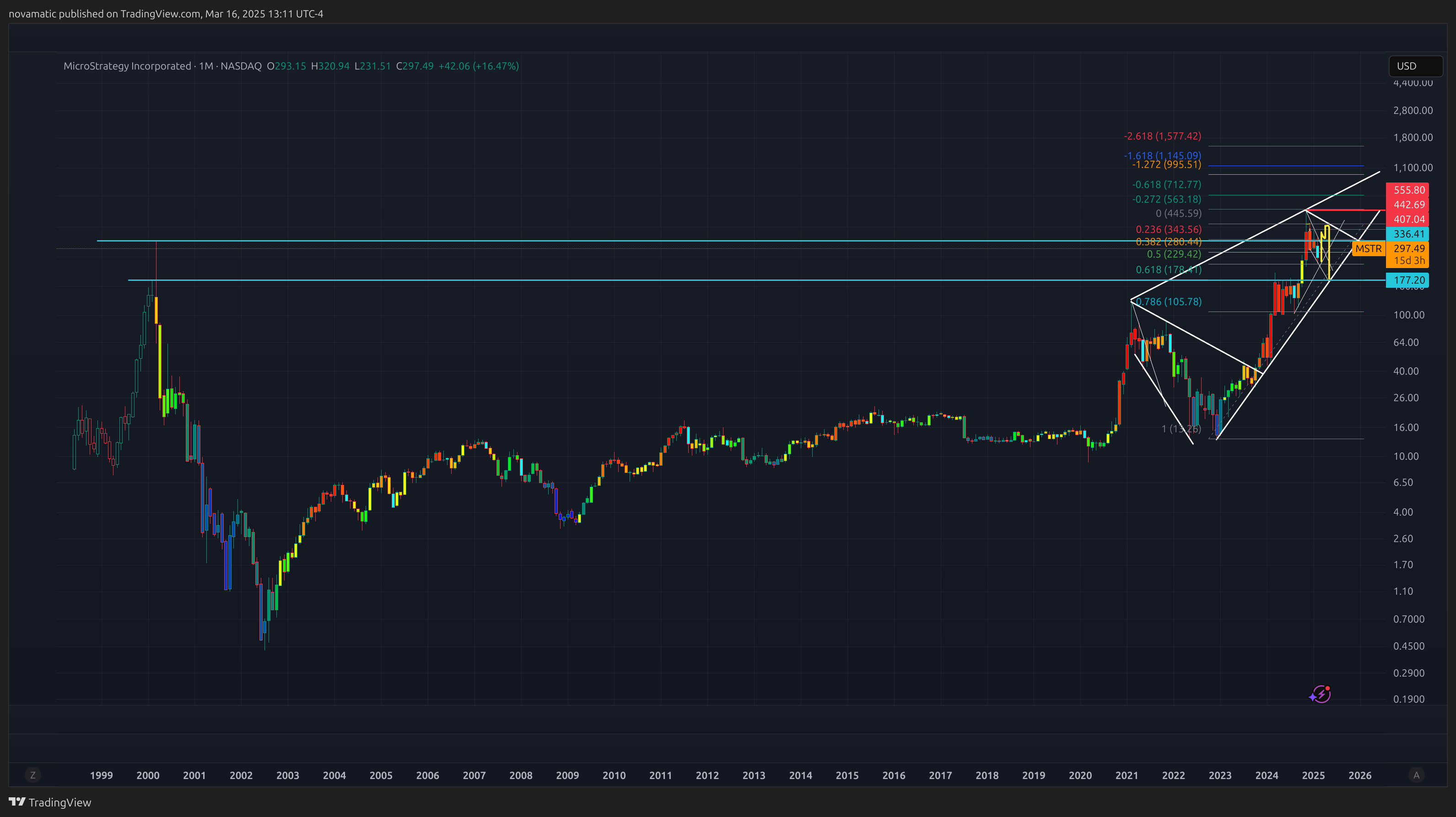Click 2024 on the time axis

(1267, 776)
